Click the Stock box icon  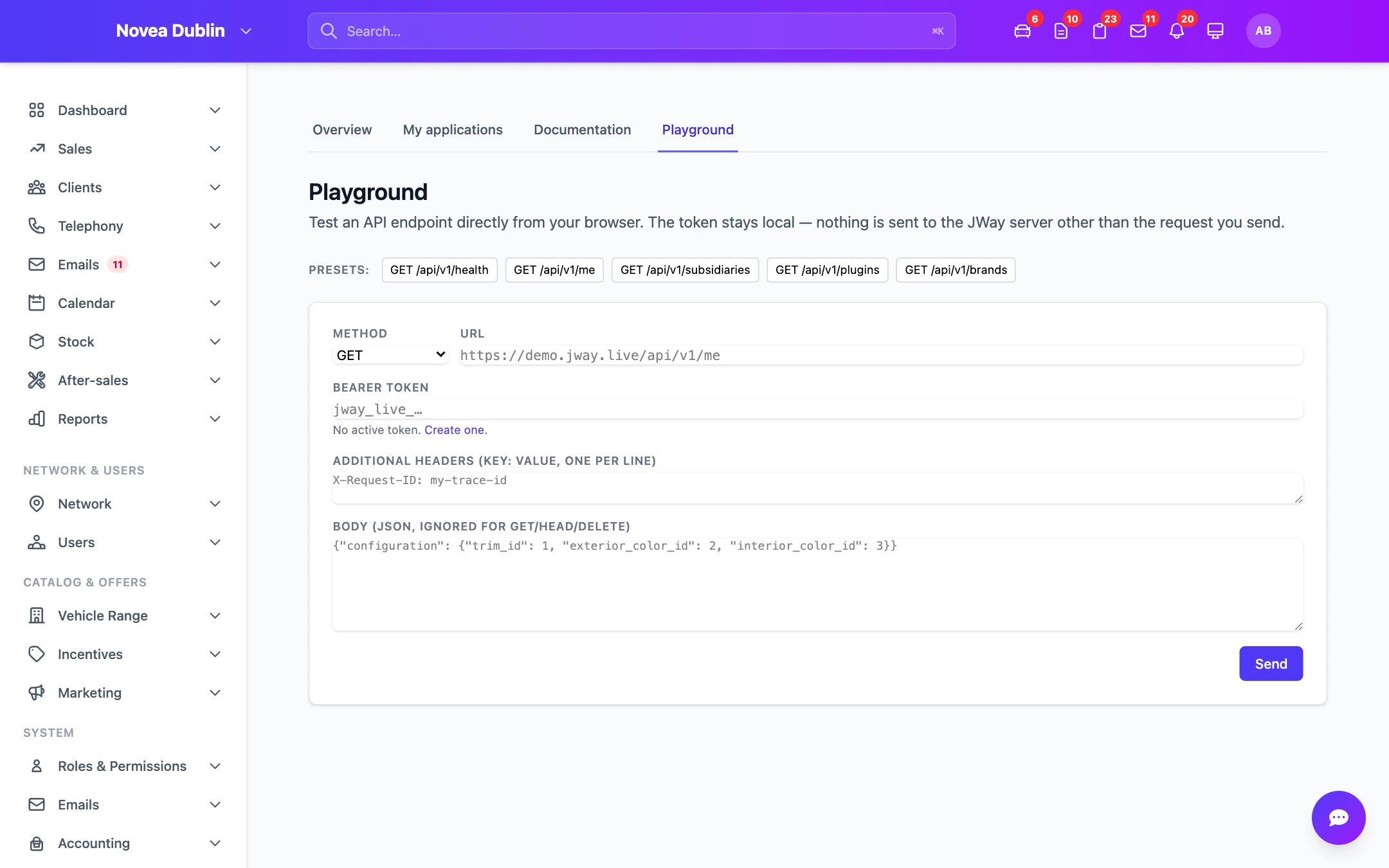(37, 341)
